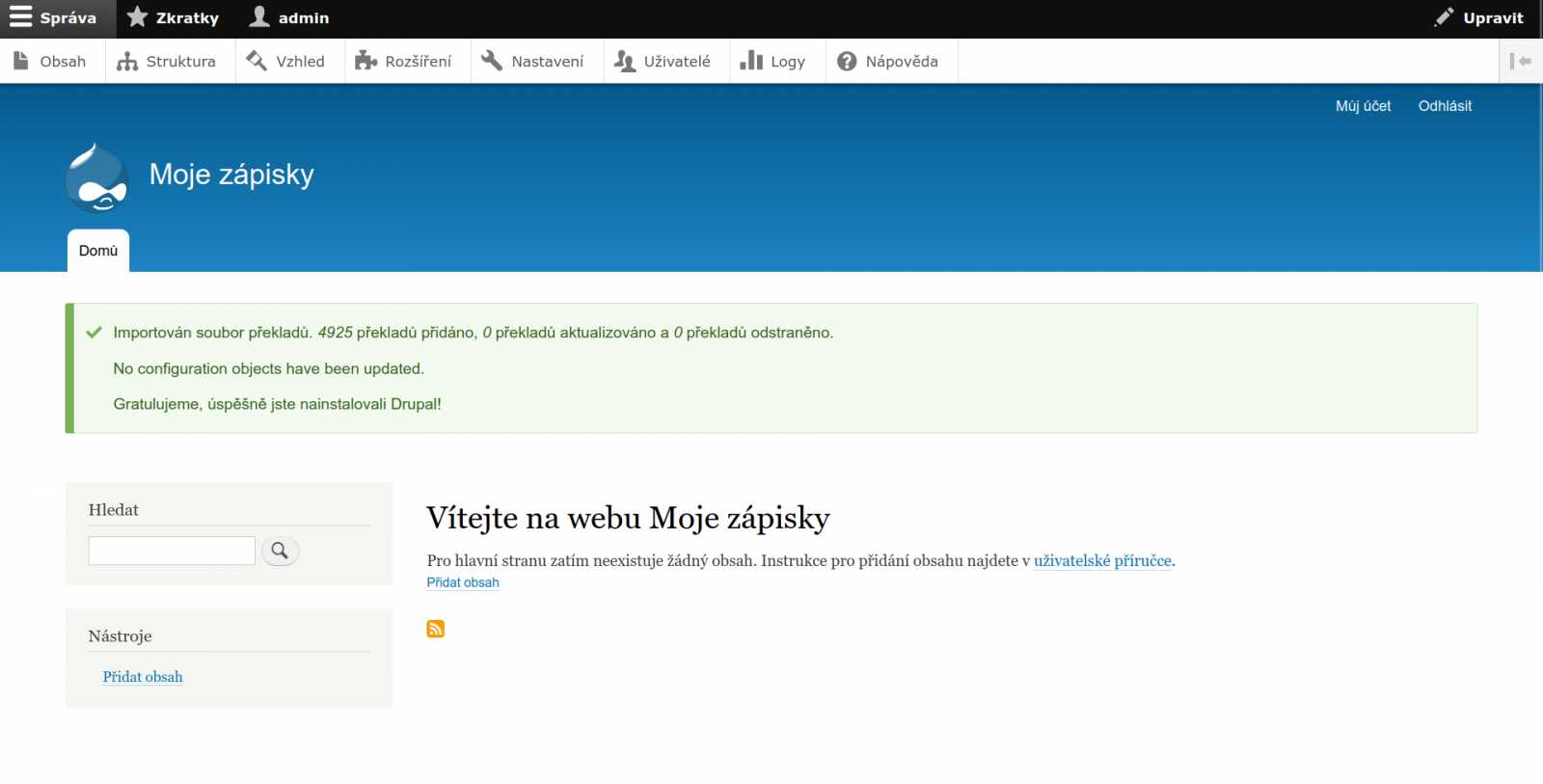This screenshot has width=1543, height=784.
Task: Click the Hledat block heading
Action: click(x=114, y=510)
